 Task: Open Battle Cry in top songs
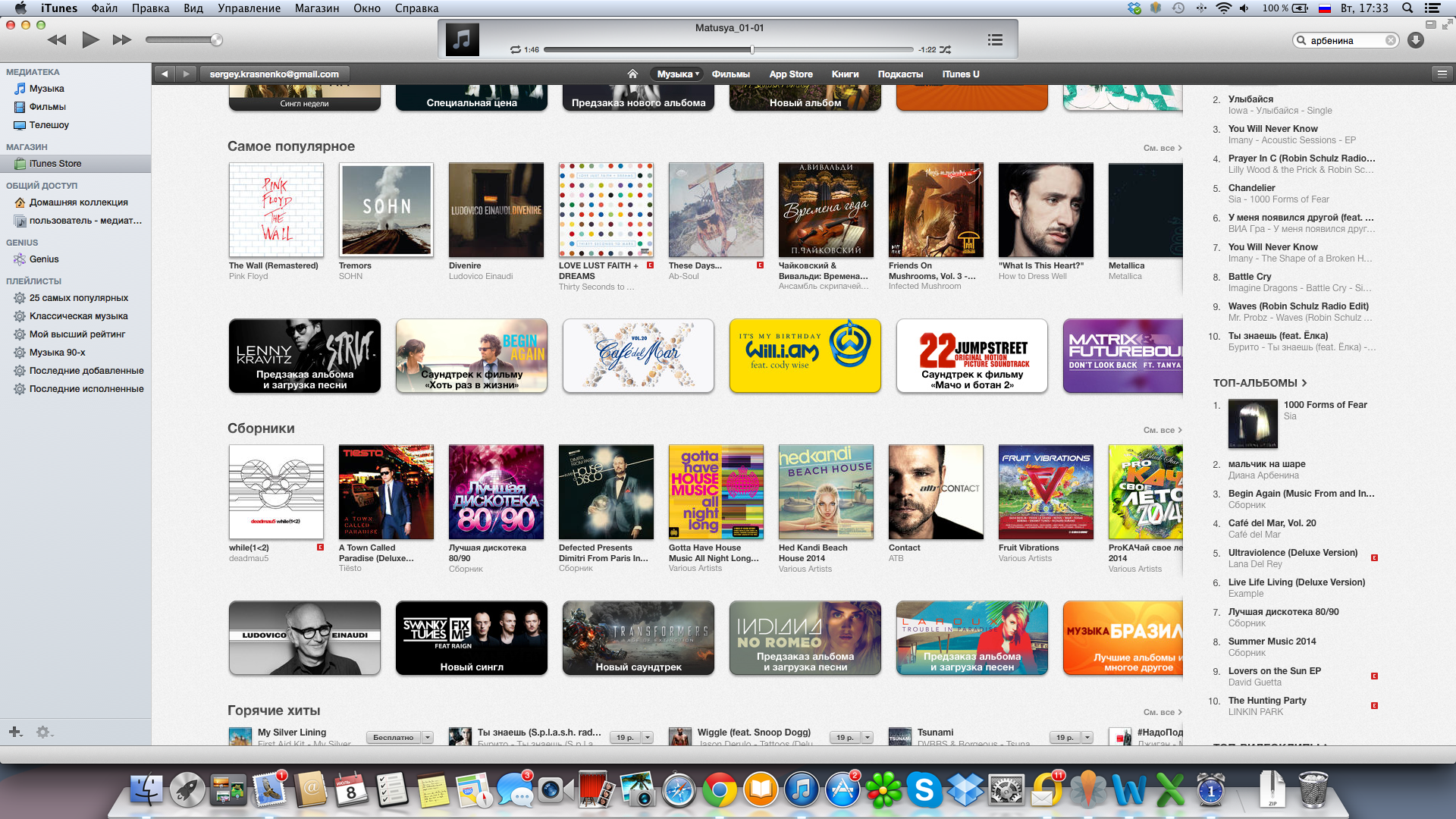(1249, 277)
